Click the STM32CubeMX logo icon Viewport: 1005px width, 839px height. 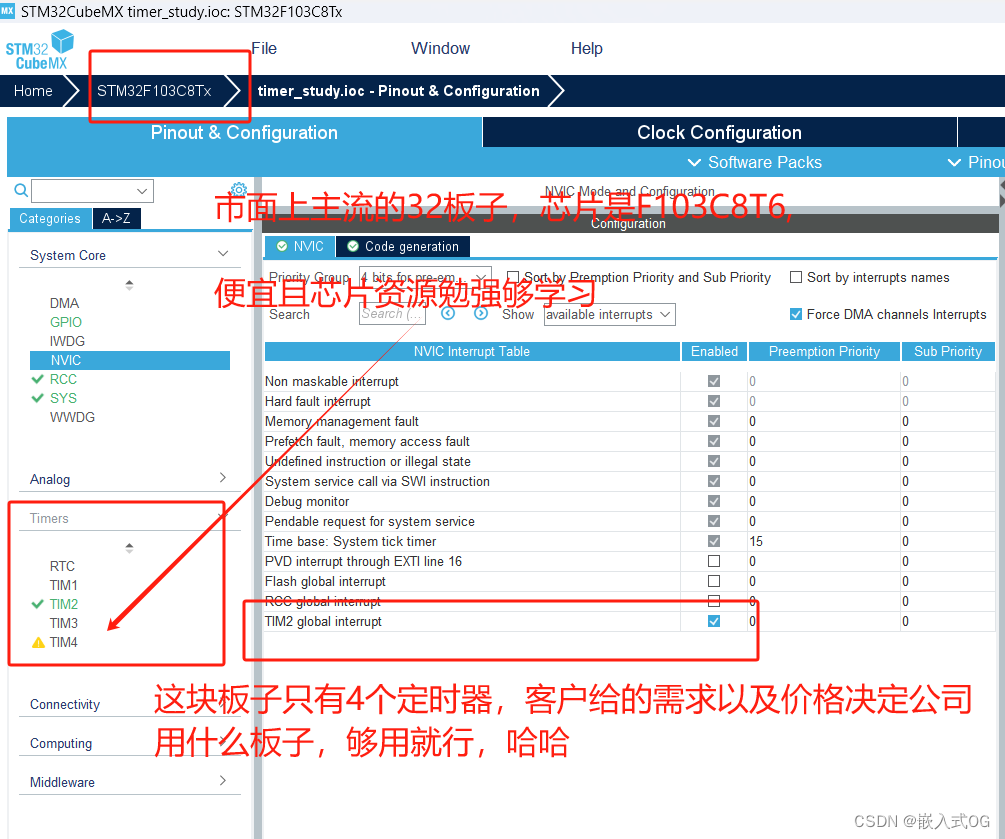40,49
